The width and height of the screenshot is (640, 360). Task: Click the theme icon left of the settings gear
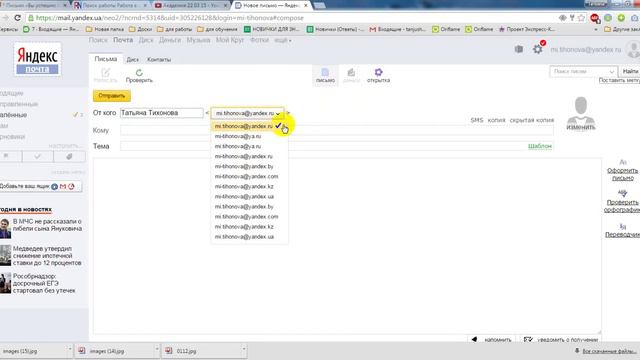519,49
